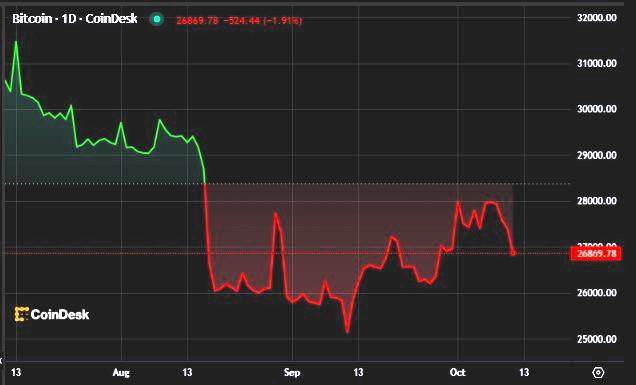Toggle the teal market status indicator dot
Image resolution: width=636 pixels, height=385 pixels.
coord(157,19)
